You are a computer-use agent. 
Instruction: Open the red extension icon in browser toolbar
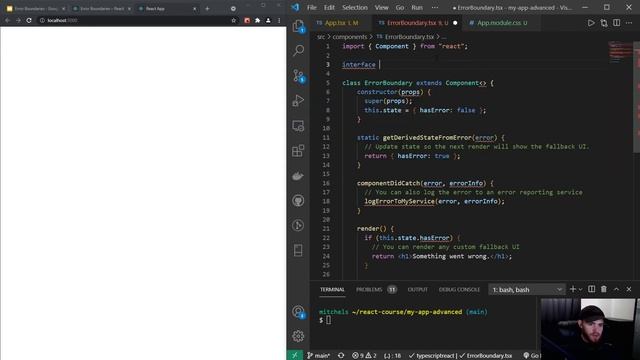247,20
